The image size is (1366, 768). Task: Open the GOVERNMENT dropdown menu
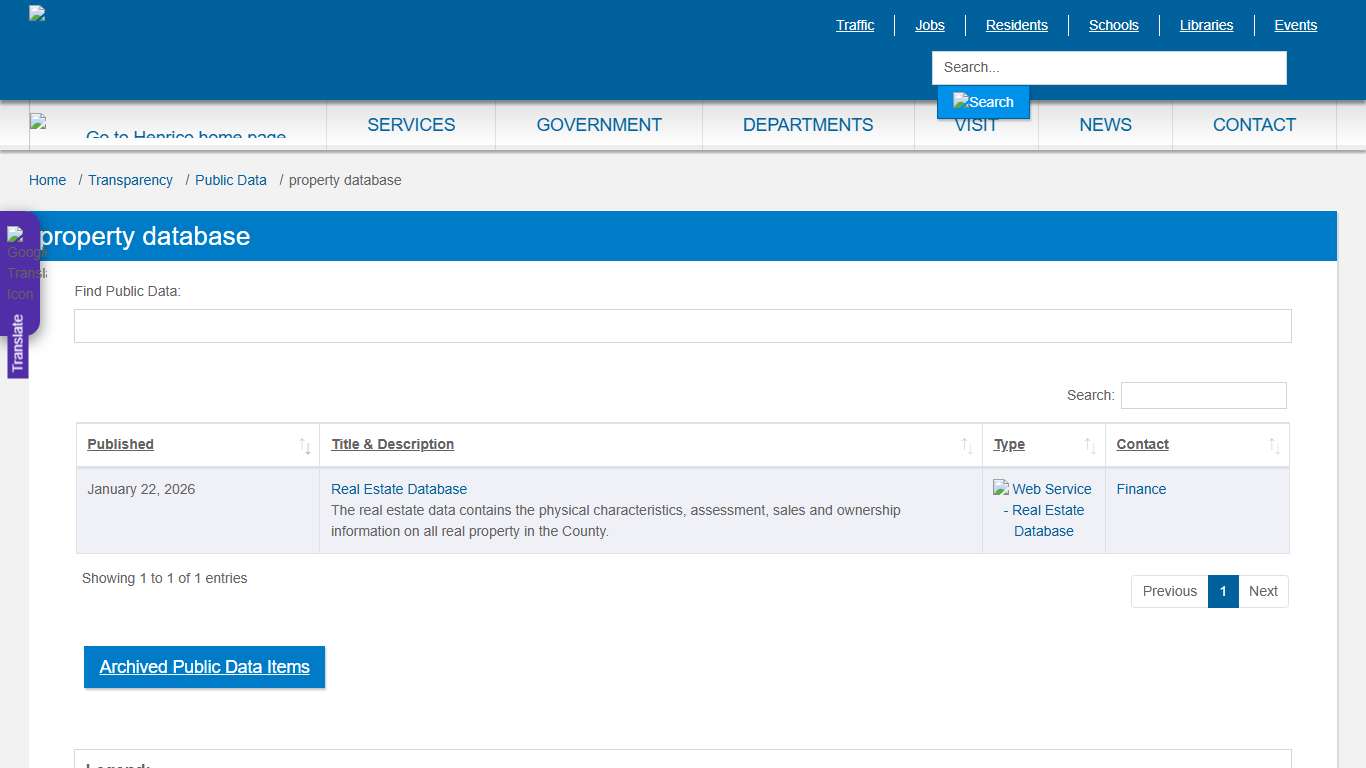coord(599,124)
